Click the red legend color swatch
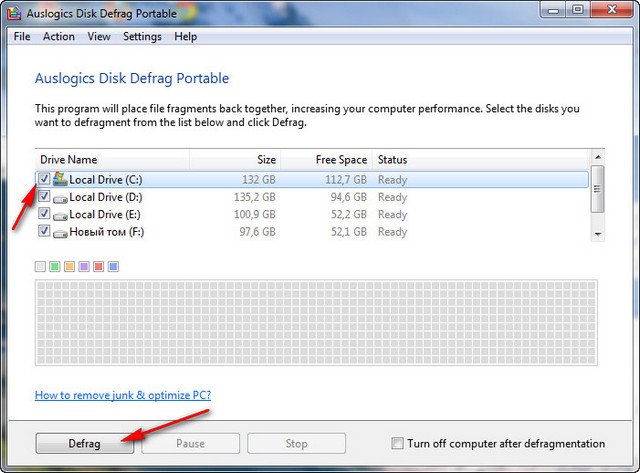This screenshot has height=473, width=640. 98,267
